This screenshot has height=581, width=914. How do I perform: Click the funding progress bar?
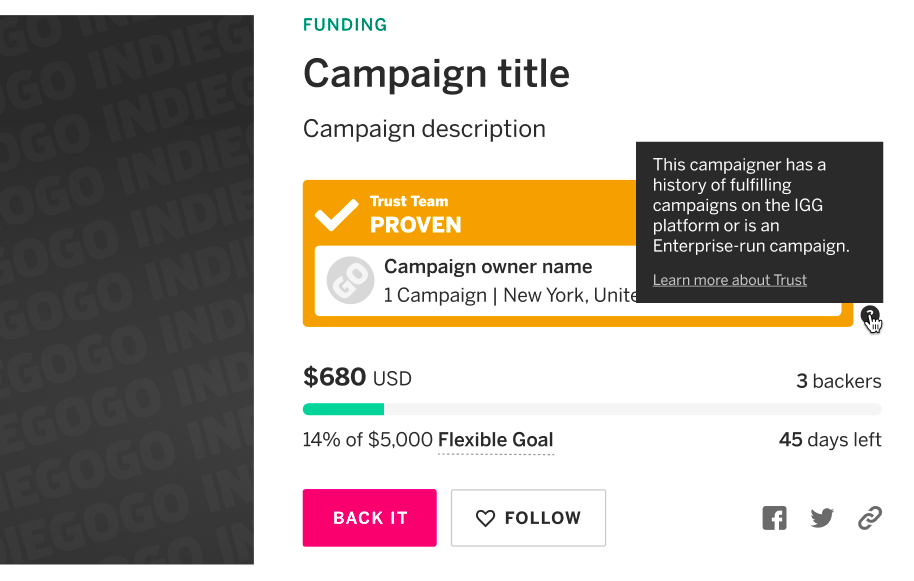tap(592, 409)
